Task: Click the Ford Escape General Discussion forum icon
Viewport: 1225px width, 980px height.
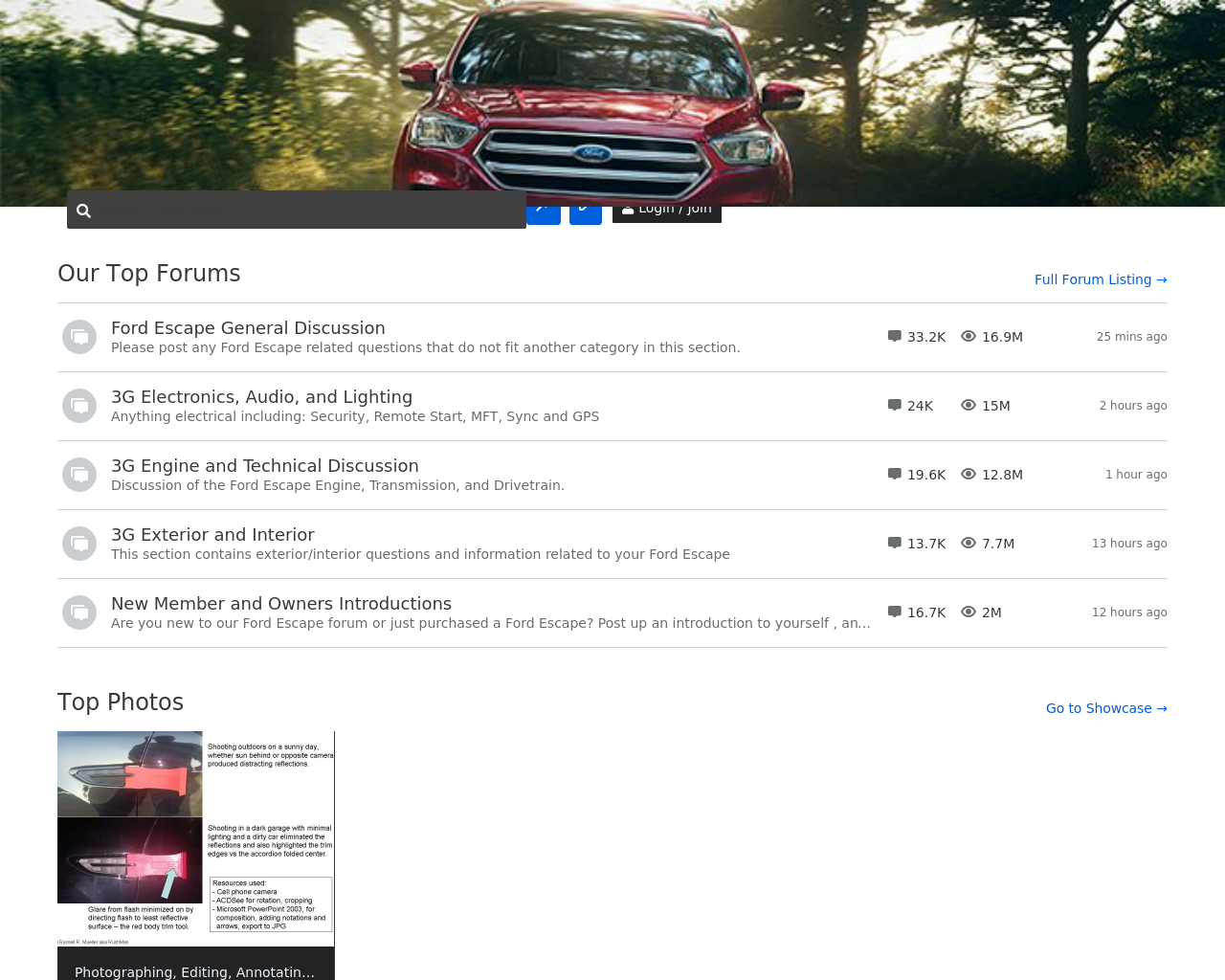Action: click(78, 336)
